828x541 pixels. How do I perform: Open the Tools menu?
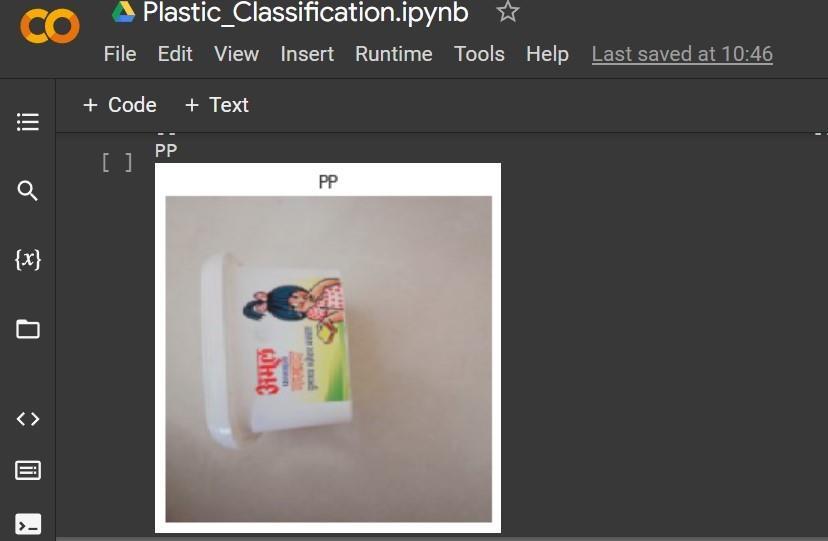pyautogui.click(x=479, y=54)
